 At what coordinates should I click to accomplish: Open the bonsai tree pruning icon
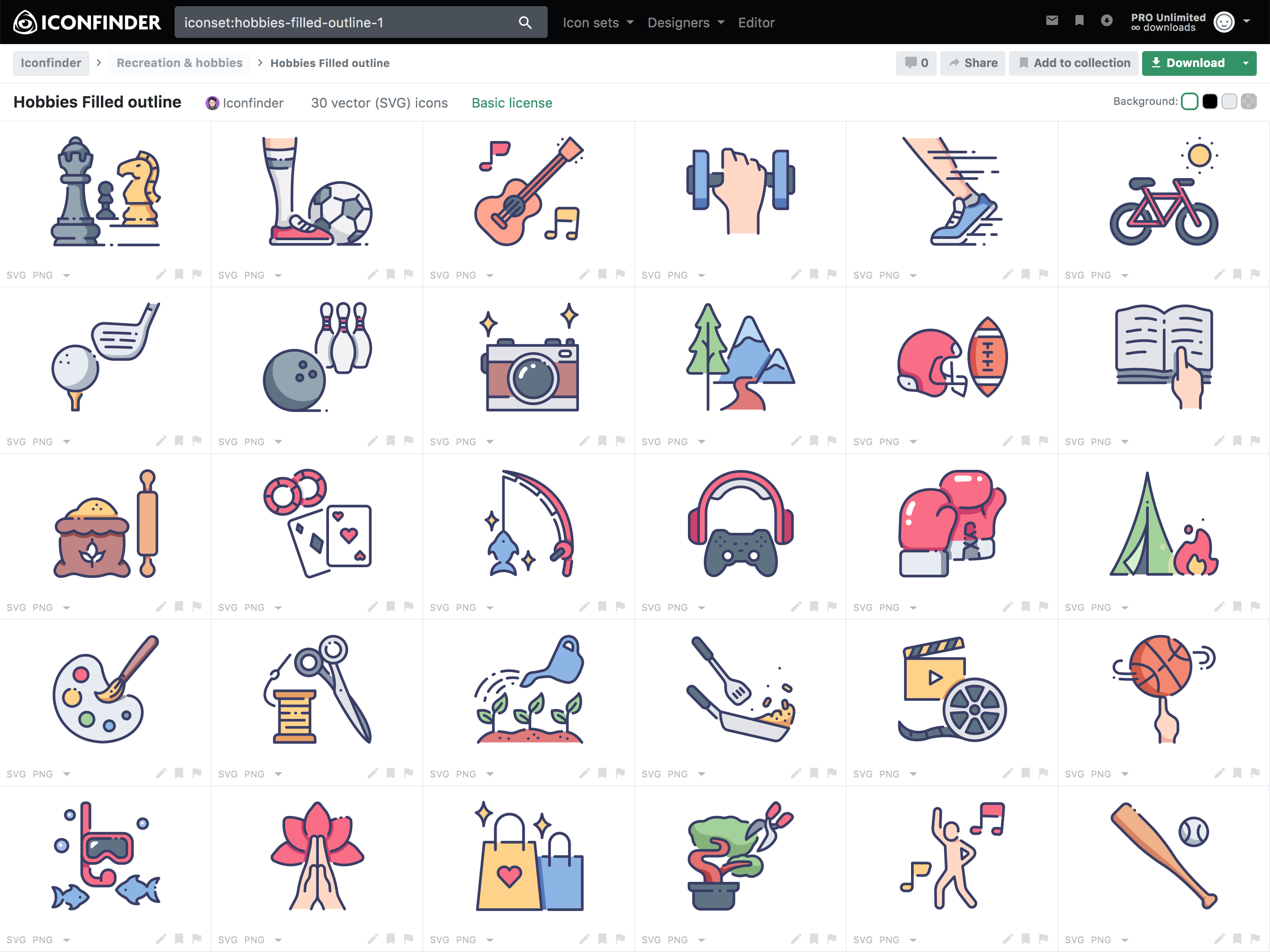[741, 855]
